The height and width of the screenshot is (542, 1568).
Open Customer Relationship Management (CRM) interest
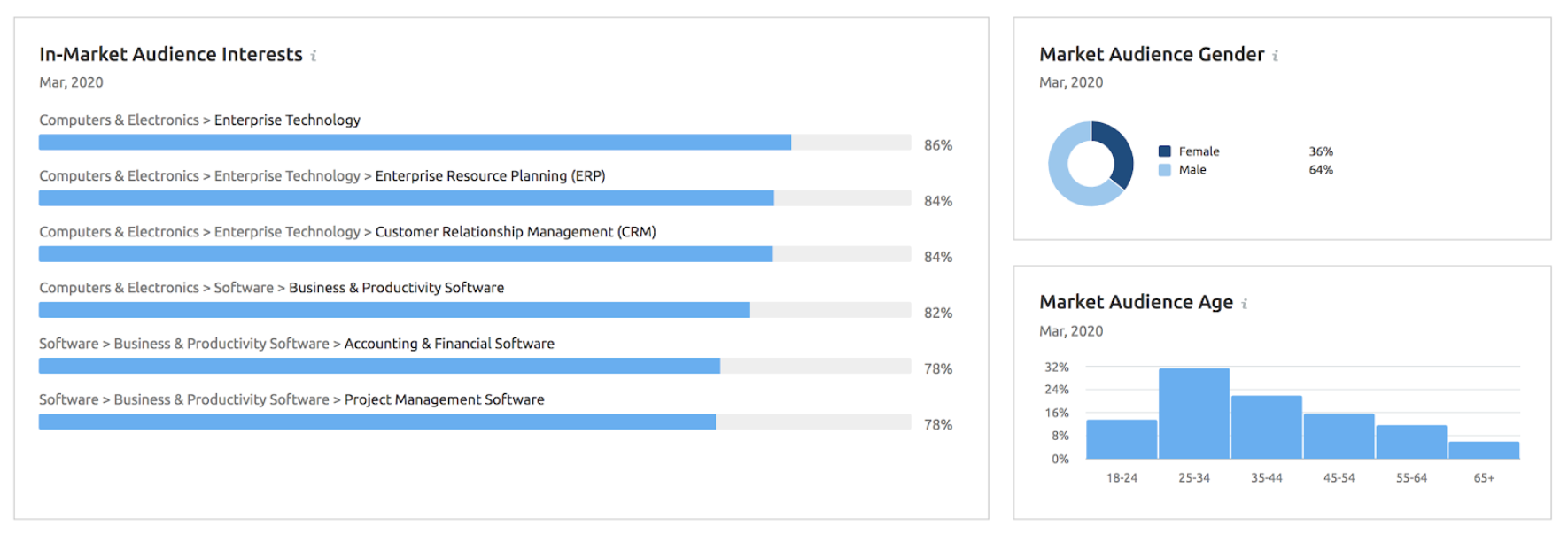[516, 232]
